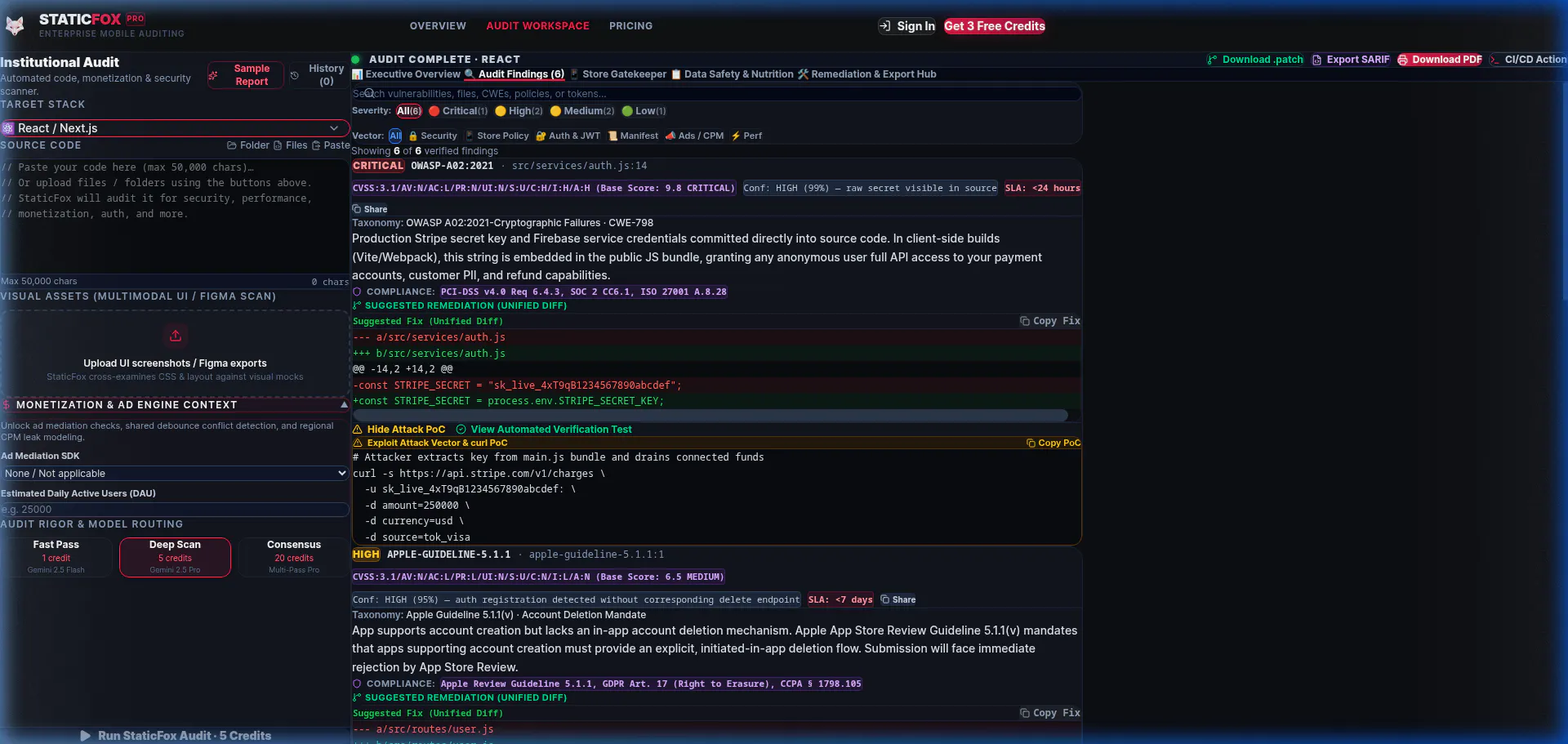Click the Copy PoC clipboard icon
1568x744 pixels.
[x=1031, y=443]
